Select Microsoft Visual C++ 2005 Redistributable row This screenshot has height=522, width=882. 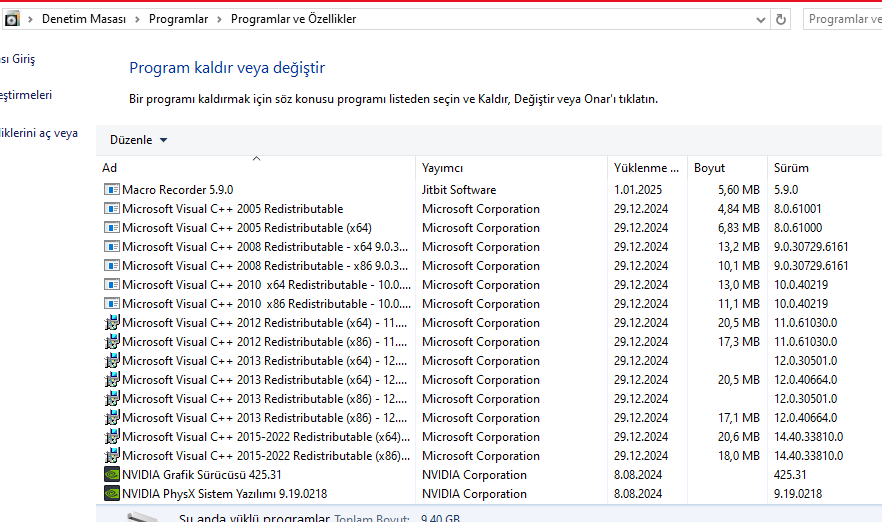[x=489, y=209]
